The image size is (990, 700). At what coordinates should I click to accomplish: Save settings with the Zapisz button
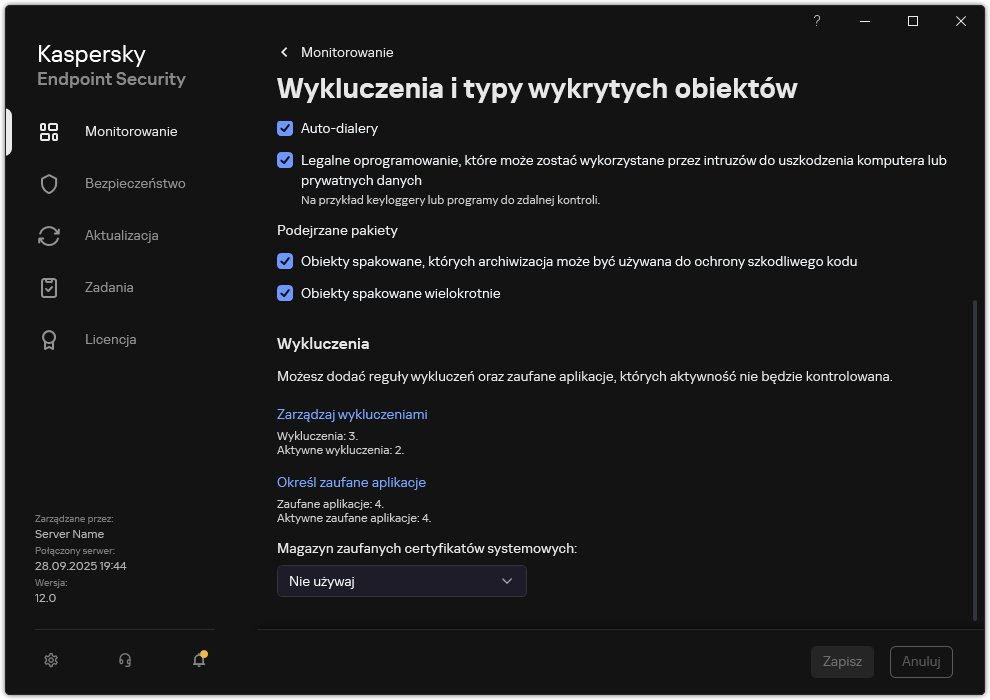point(842,661)
